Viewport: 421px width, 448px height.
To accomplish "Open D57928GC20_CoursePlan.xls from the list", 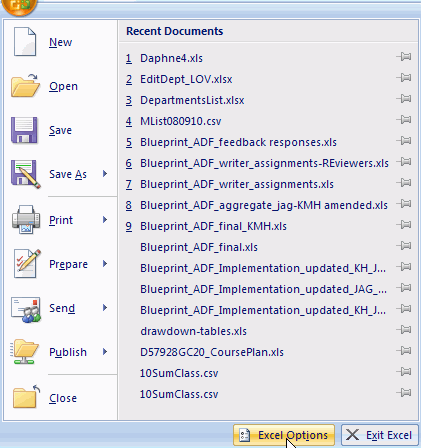I will click(212, 352).
